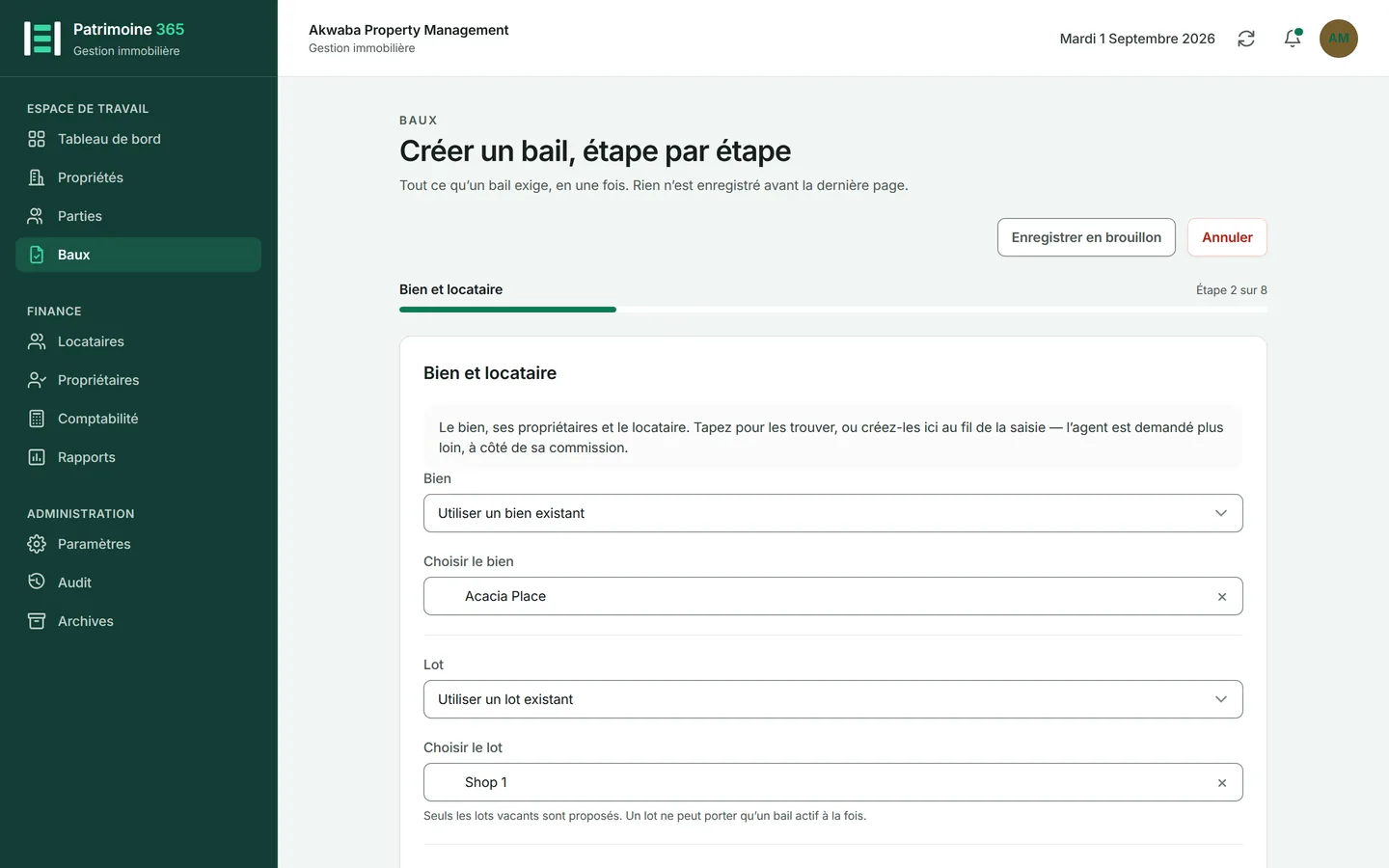
Task: Click the 'Bien et locataire' card heading
Action: 490,373
